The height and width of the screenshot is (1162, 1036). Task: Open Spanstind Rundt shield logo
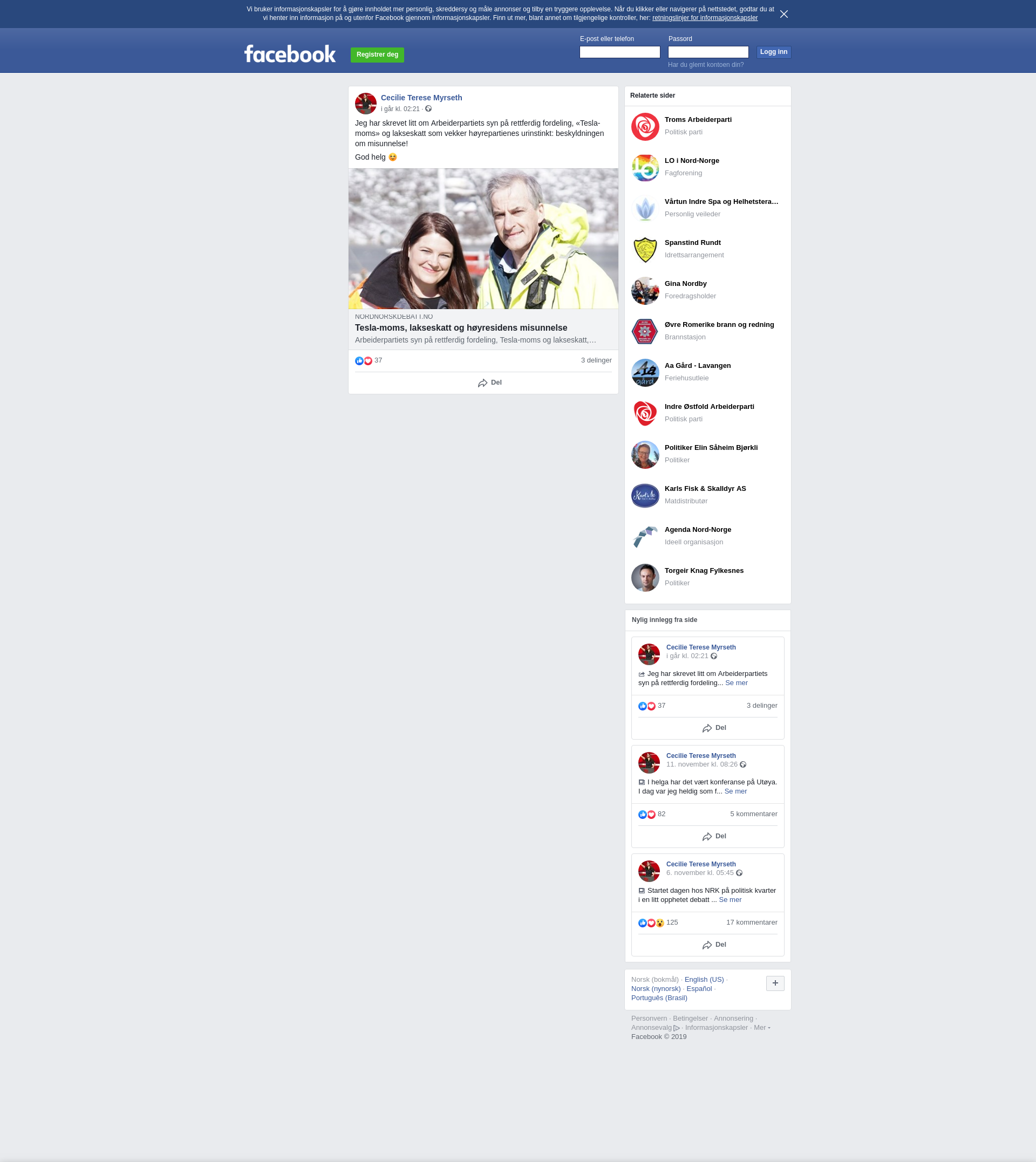(x=645, y=249)
